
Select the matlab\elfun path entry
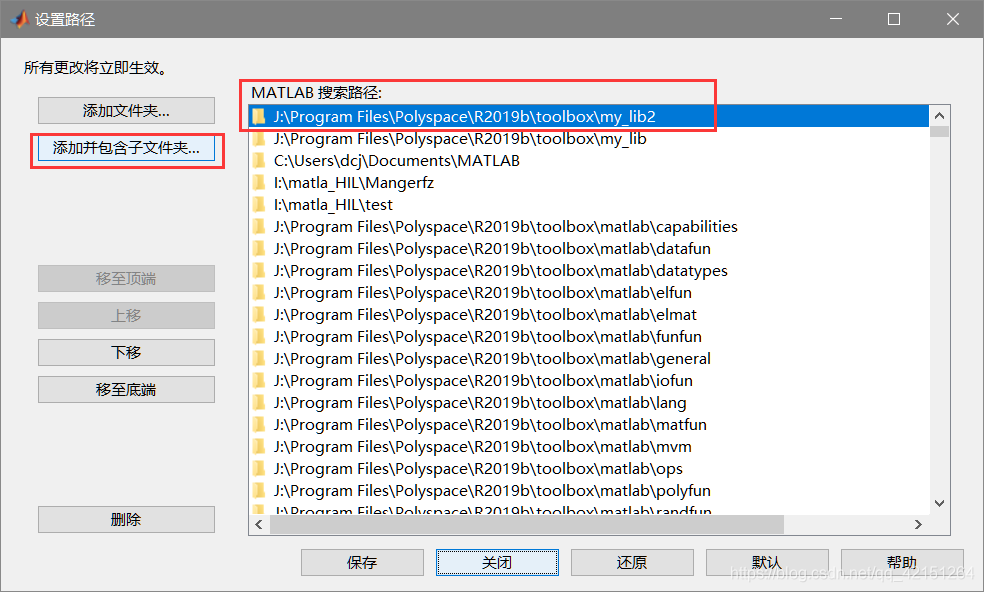point(589,293)
